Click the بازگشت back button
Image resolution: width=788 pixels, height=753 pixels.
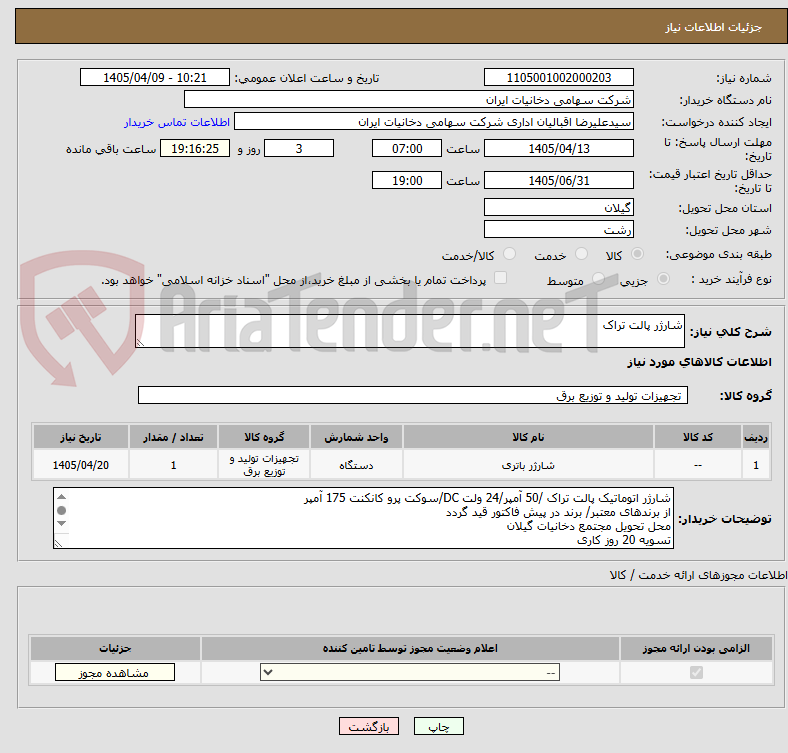coord(369,726)
